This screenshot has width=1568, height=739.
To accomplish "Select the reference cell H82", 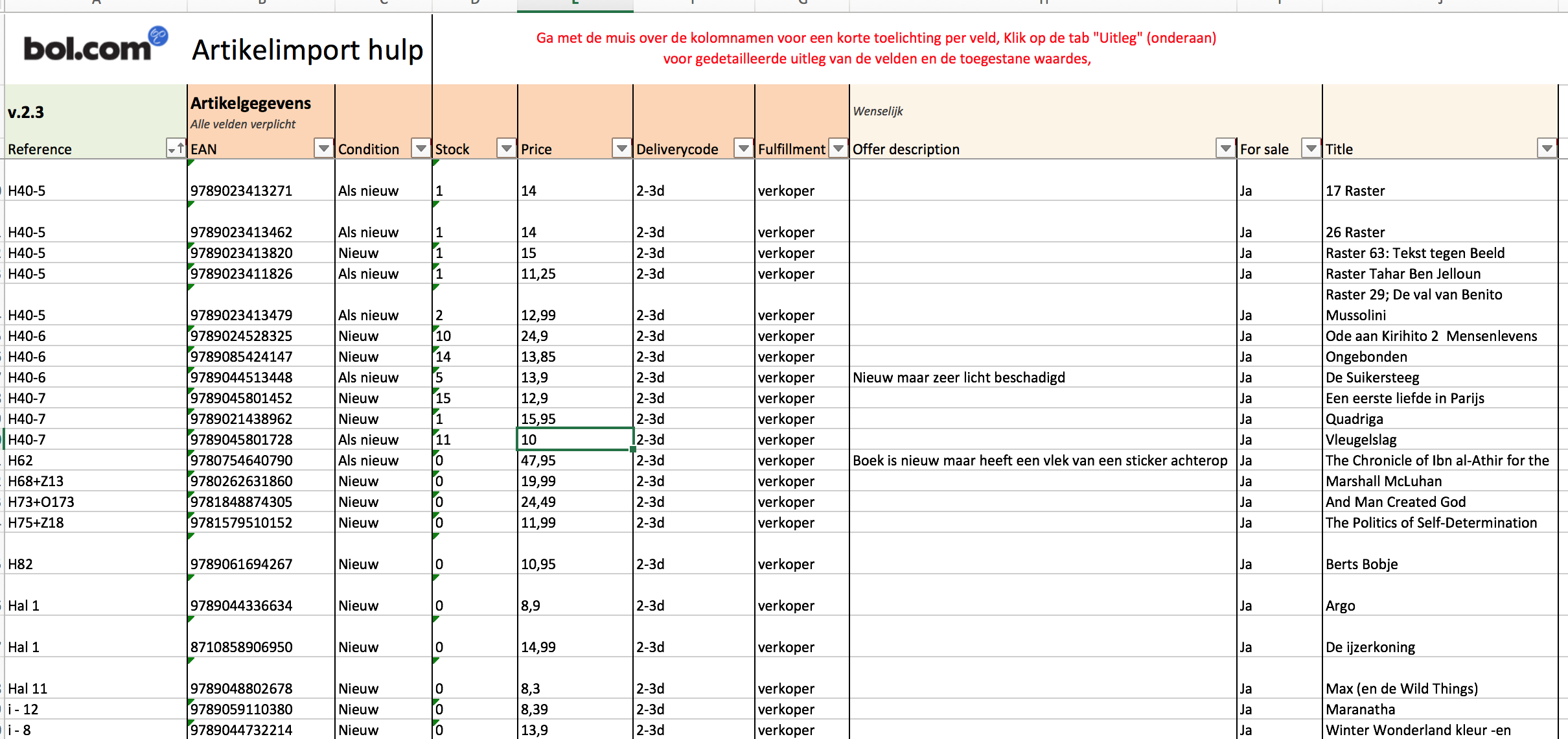I will click(96, 554).
